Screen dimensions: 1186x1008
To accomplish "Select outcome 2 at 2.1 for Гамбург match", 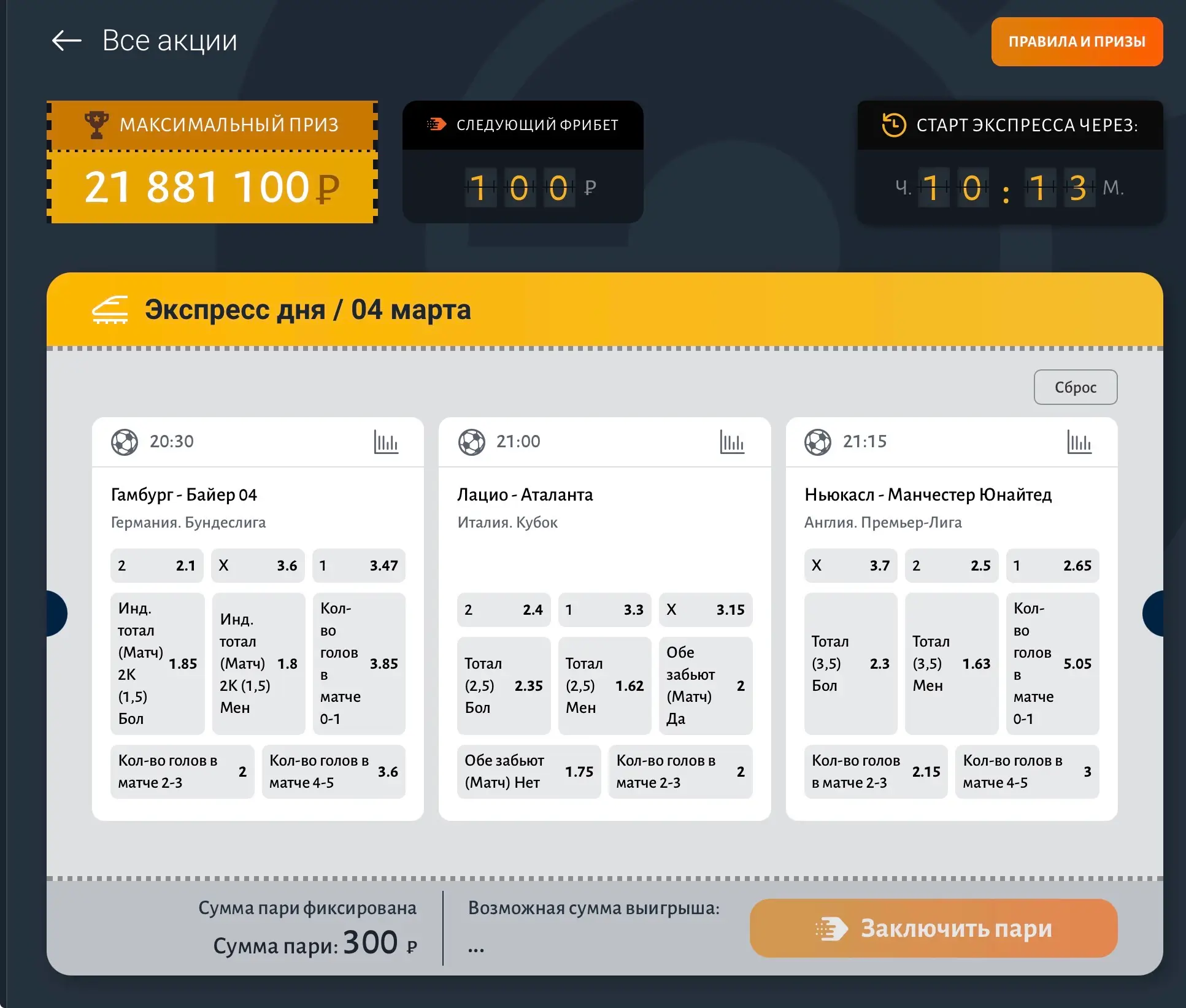I will pyautogui.click(x=156, y=566).
